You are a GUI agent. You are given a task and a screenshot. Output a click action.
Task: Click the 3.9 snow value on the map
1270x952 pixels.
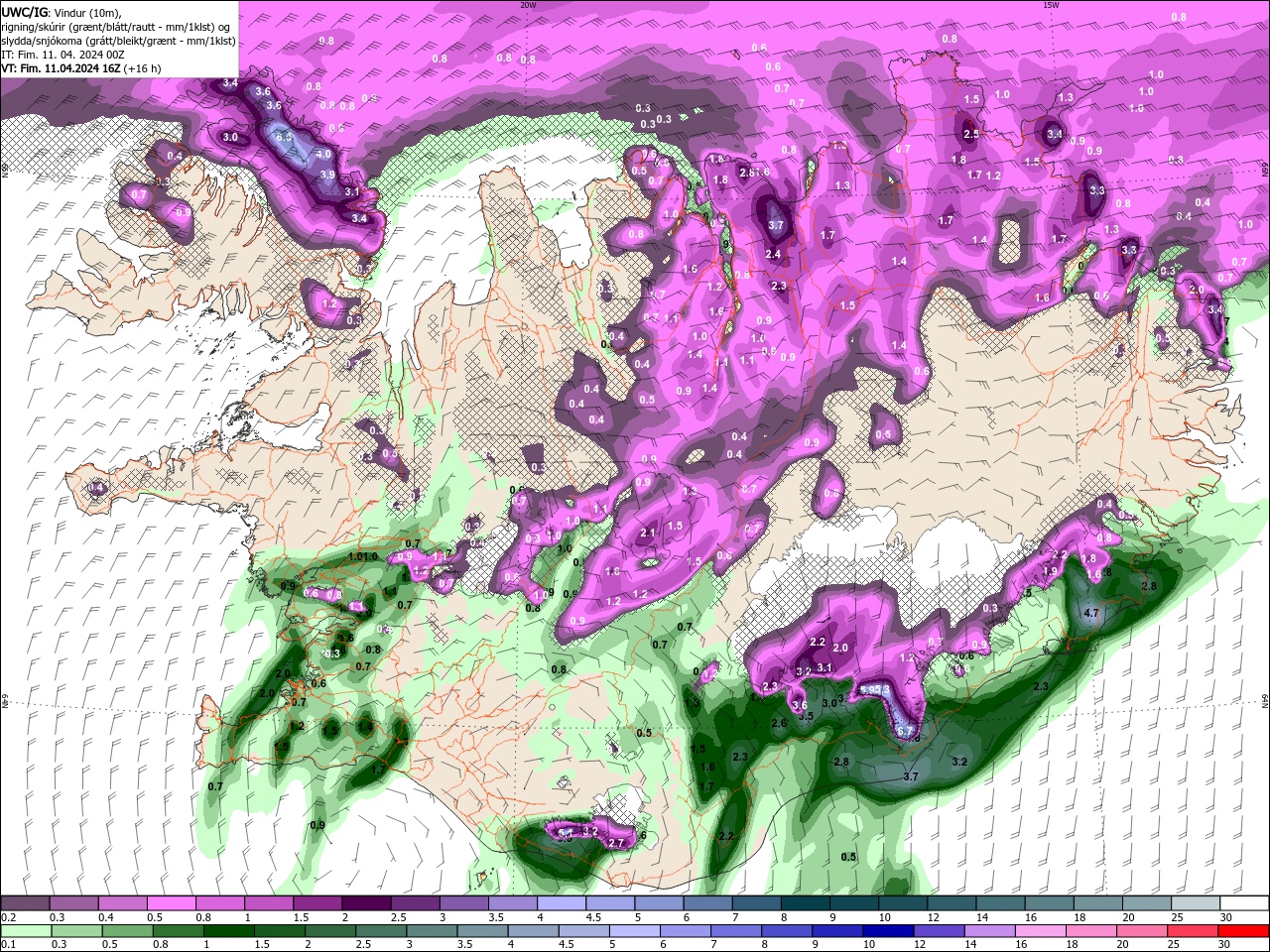coord(327,175)
